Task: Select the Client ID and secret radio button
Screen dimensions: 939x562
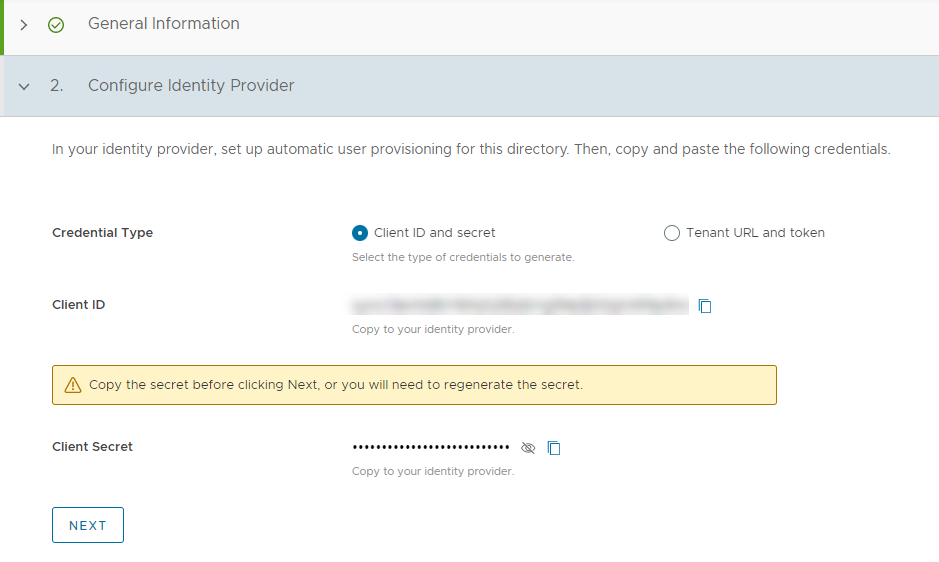Action: pyautogui.click(x=360, y=232)
